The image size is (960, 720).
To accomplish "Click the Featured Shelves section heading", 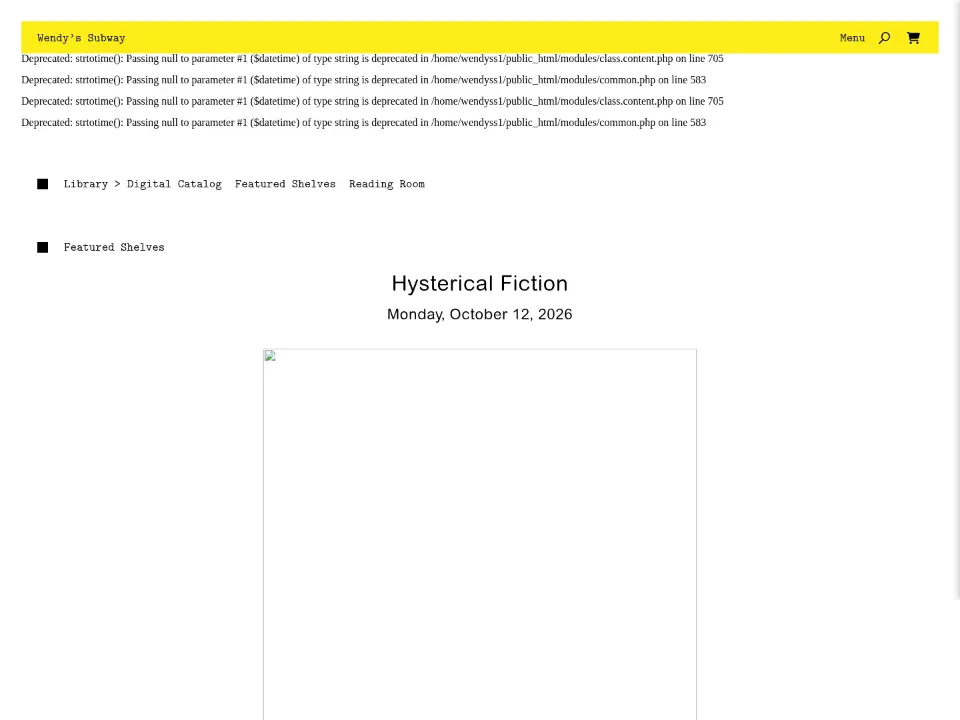I will coord(114,247).
